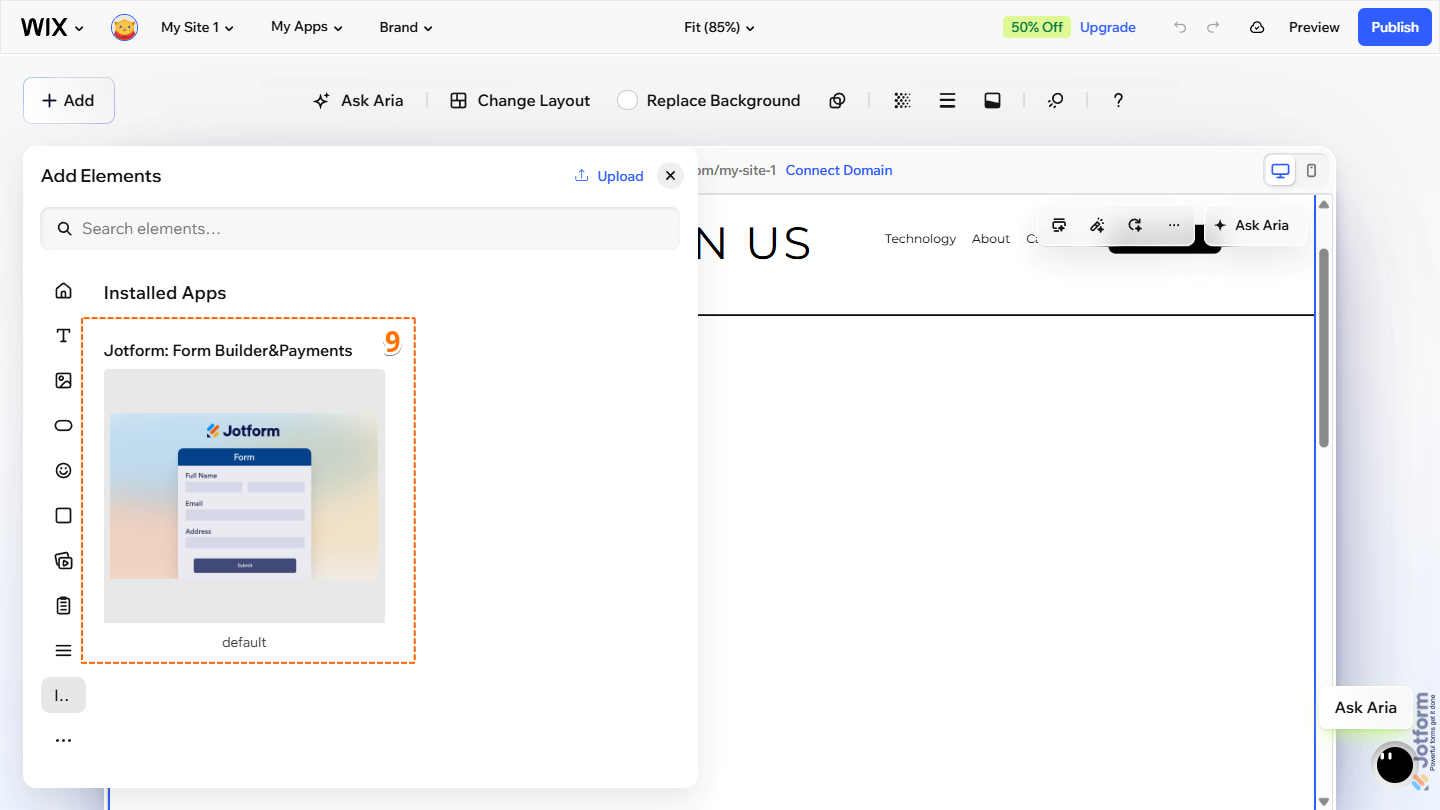Click the account avatar icon
The image size is (1440, 810).
(x=124, y=28)
